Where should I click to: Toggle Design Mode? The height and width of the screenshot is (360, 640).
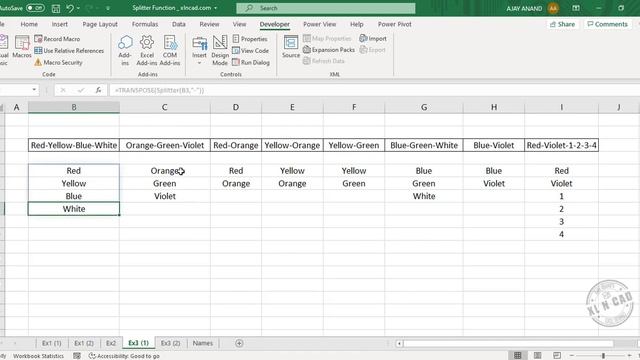[x=220, y=50]
